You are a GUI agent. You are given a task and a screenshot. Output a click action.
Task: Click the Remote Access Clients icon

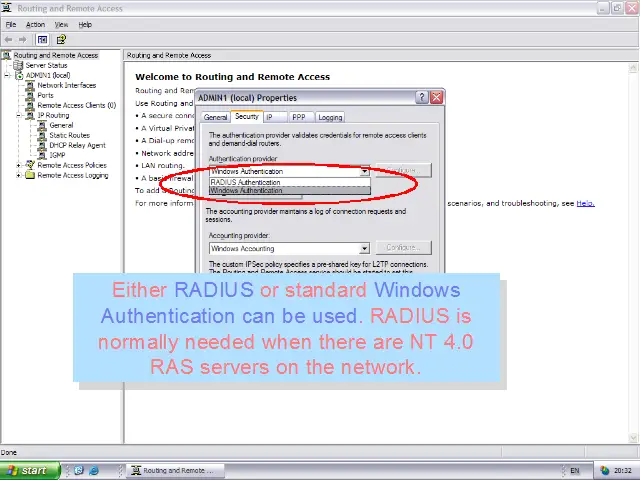30,105
